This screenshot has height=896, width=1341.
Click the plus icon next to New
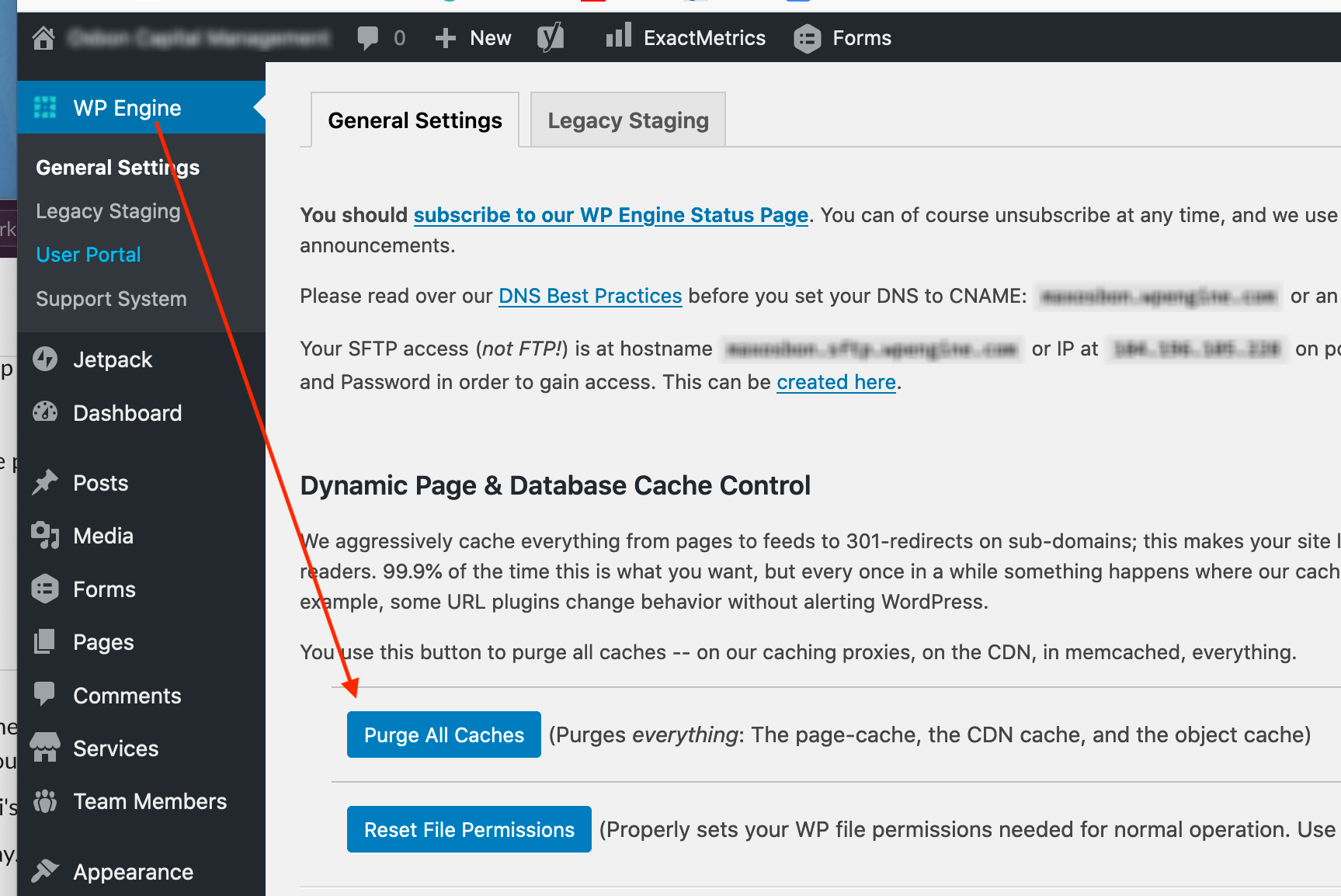tap(445, 38)
